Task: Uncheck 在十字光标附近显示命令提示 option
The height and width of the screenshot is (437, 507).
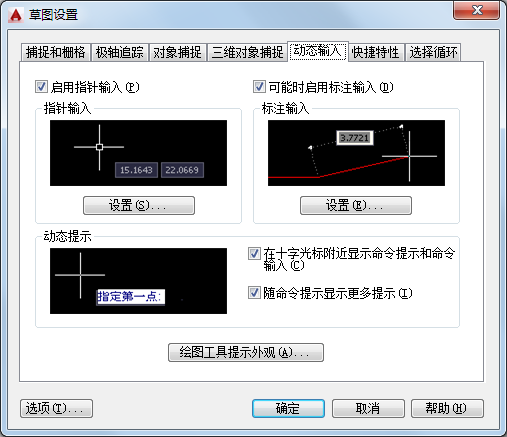Action: pyautogui.click(x=254, y=254)
